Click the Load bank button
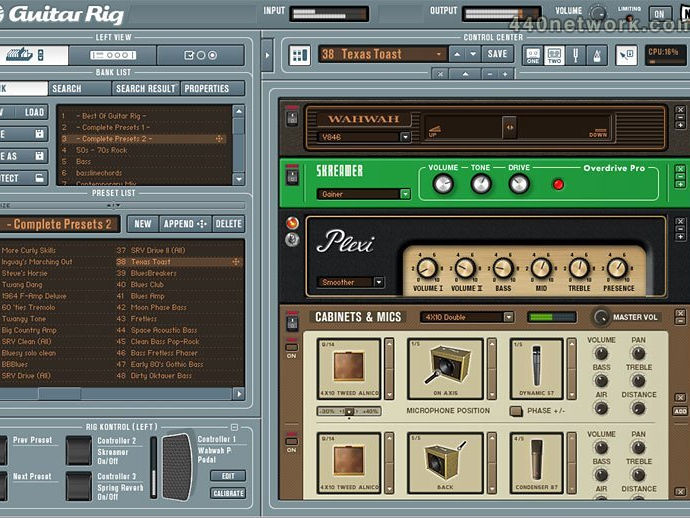 coord(34,112)
